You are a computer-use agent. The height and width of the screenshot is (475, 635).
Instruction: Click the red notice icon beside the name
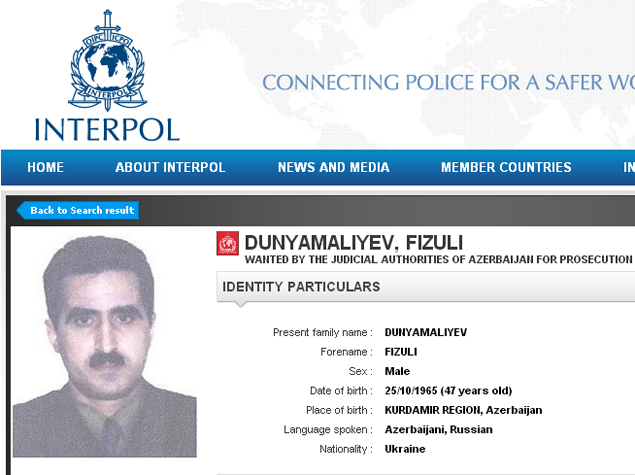pos(228,243)
